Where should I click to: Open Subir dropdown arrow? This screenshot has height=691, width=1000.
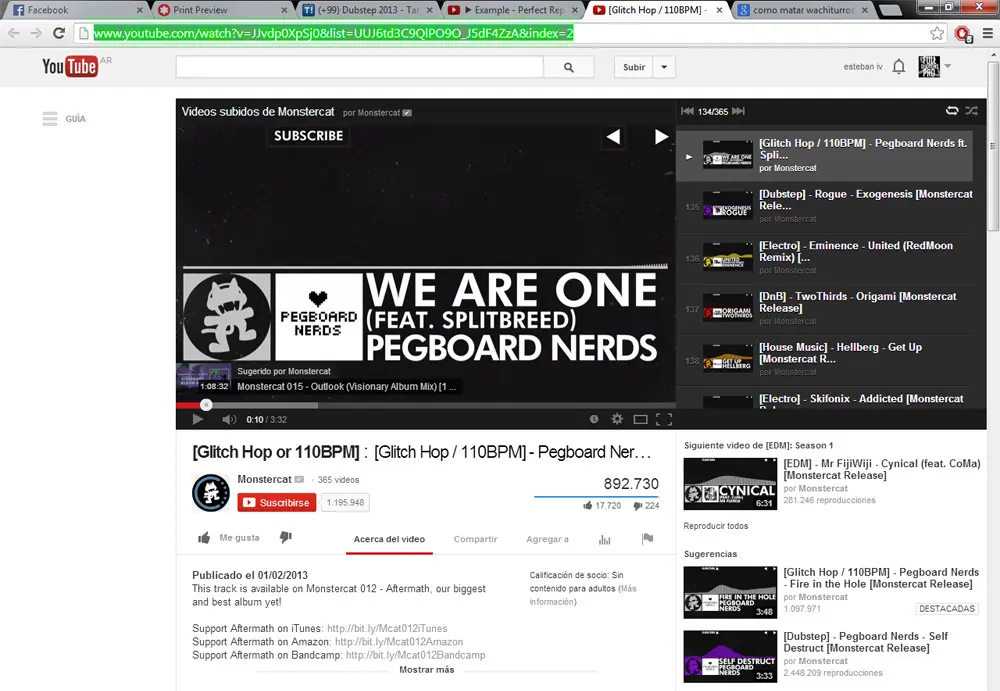[664, 67]
